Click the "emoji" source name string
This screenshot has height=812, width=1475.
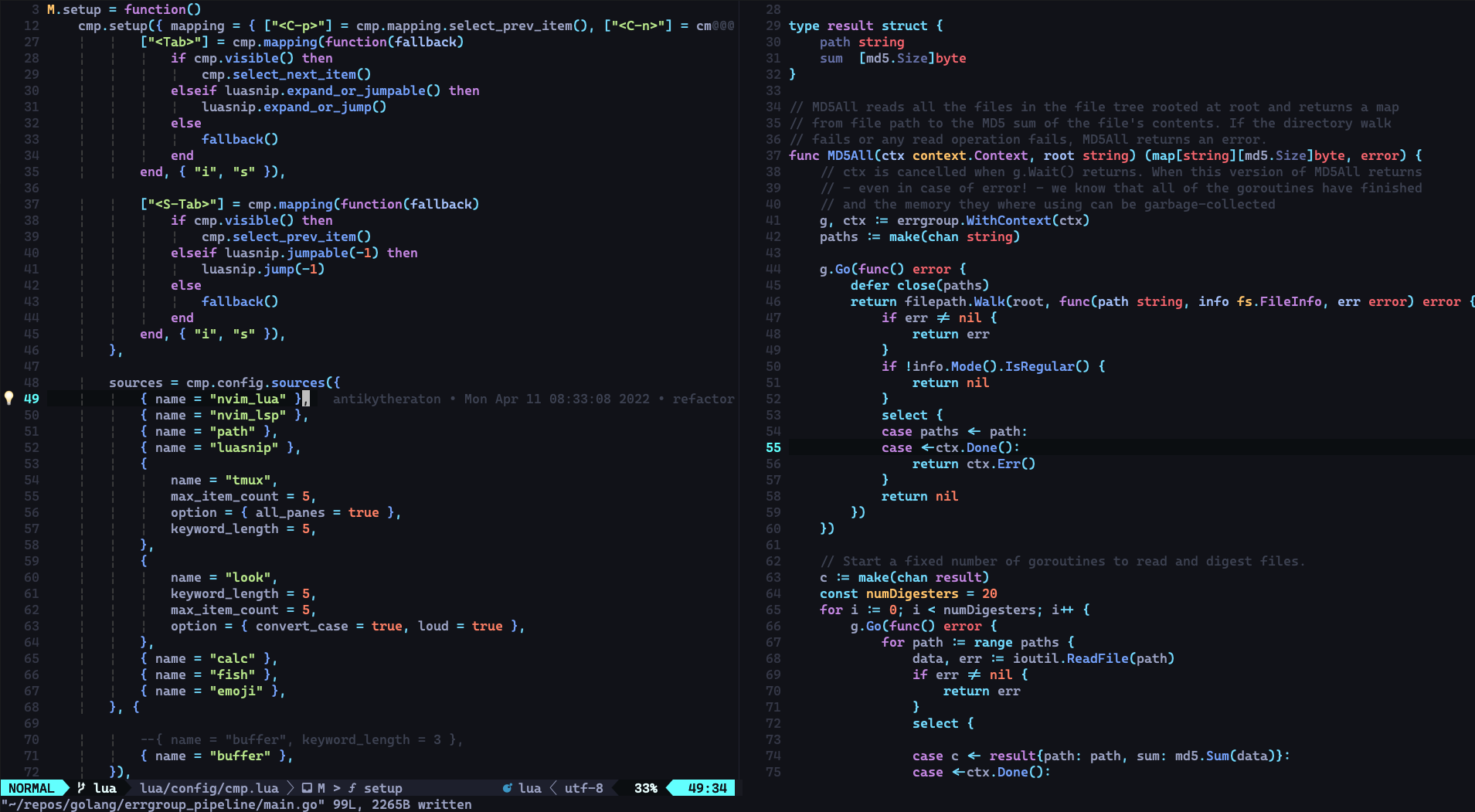[236, 691]
